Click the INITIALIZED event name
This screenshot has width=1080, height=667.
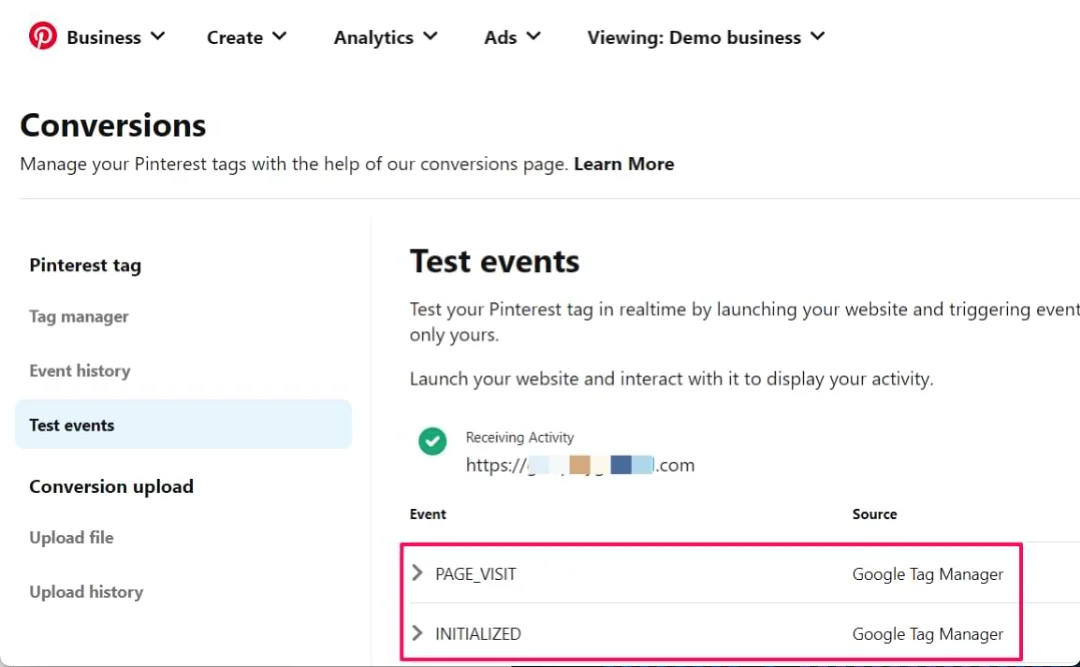pyautogui.click(x=478, y=634)
